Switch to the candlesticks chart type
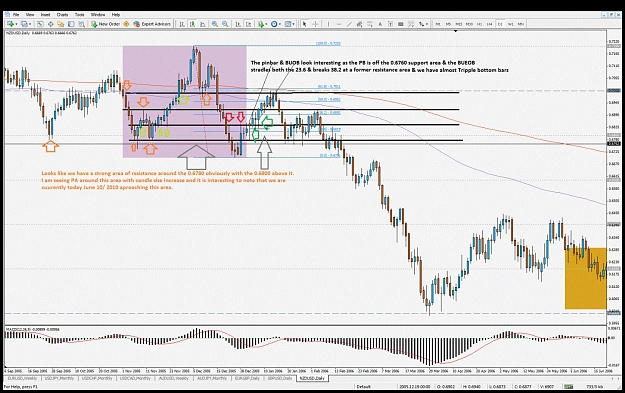This screenshot has width=625, height=393. tap(192, 24)
